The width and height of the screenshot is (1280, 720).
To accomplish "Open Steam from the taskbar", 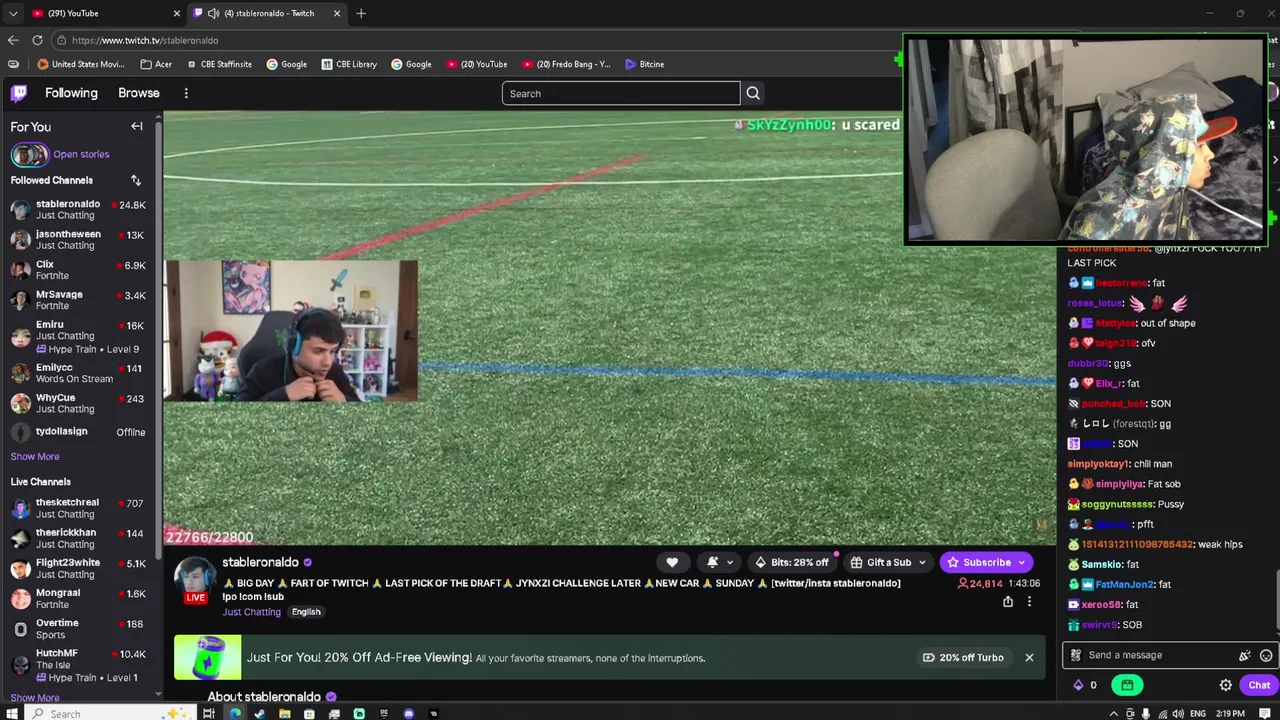I will [x=260, y=713].
